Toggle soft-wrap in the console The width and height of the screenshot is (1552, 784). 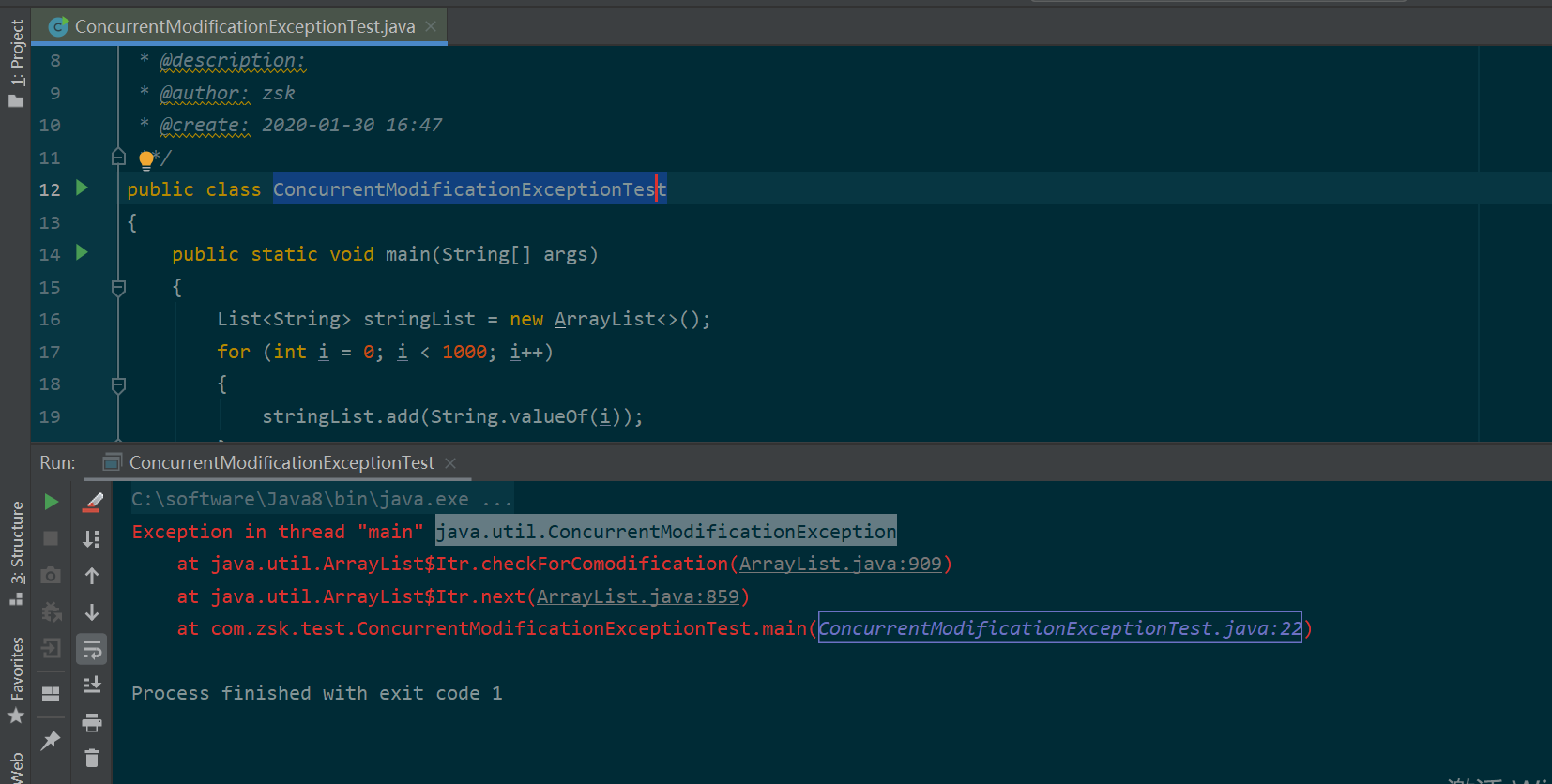92,649
